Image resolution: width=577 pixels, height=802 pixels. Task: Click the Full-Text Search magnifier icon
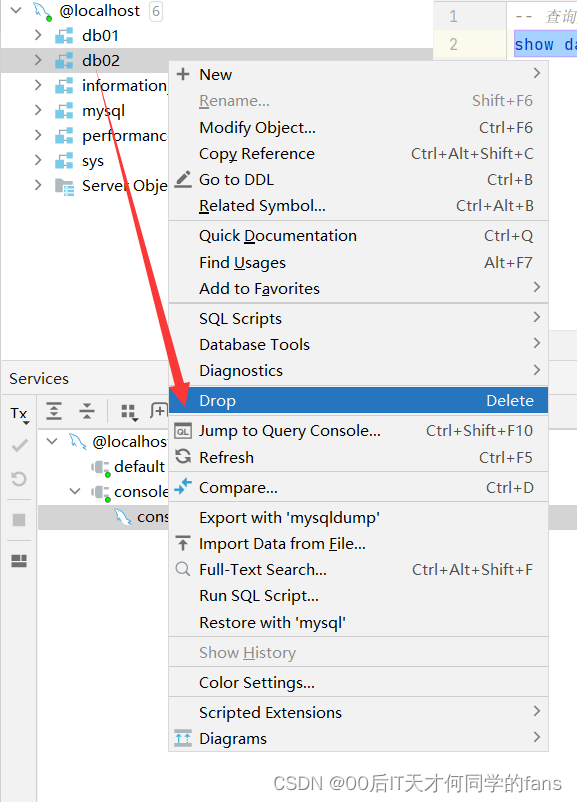[183, 569]
